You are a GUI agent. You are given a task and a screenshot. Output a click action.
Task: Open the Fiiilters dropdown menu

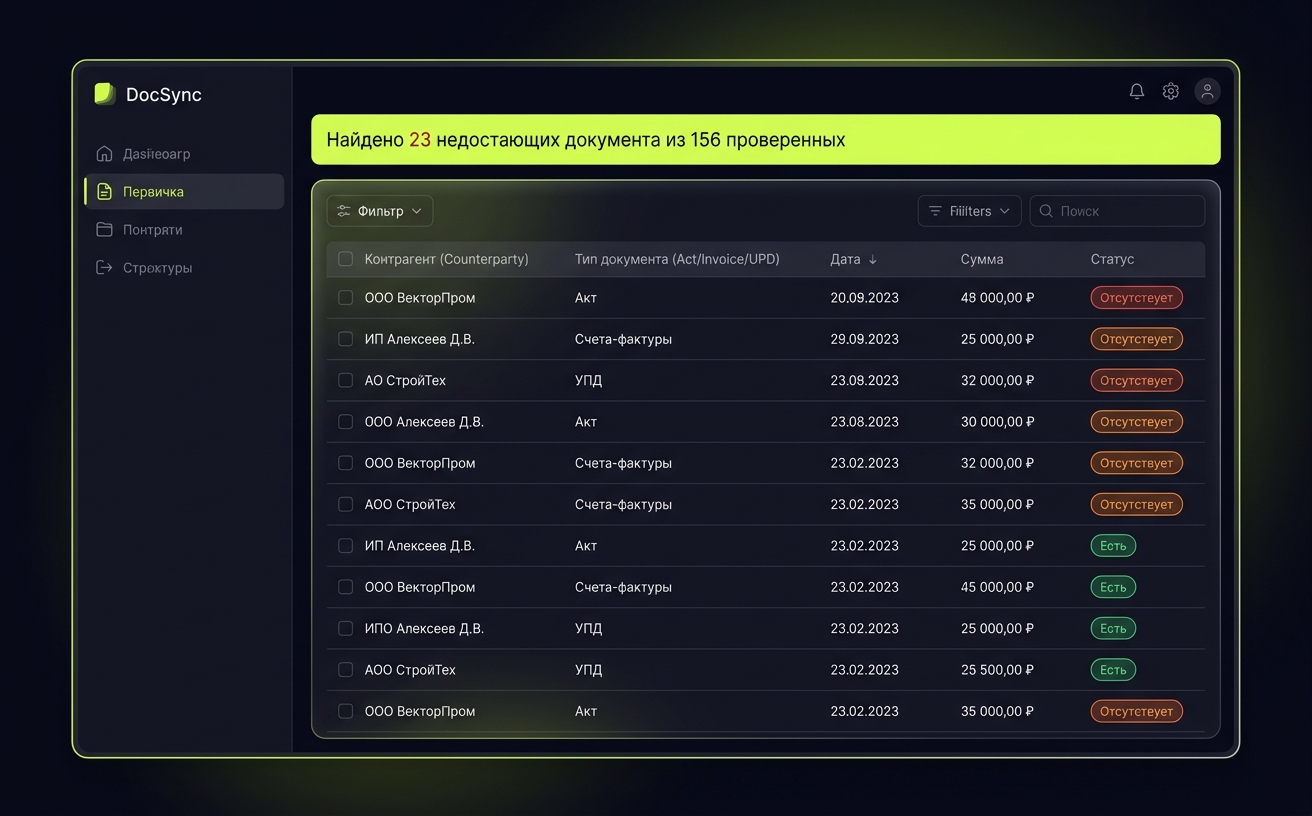tap(969, 211)
